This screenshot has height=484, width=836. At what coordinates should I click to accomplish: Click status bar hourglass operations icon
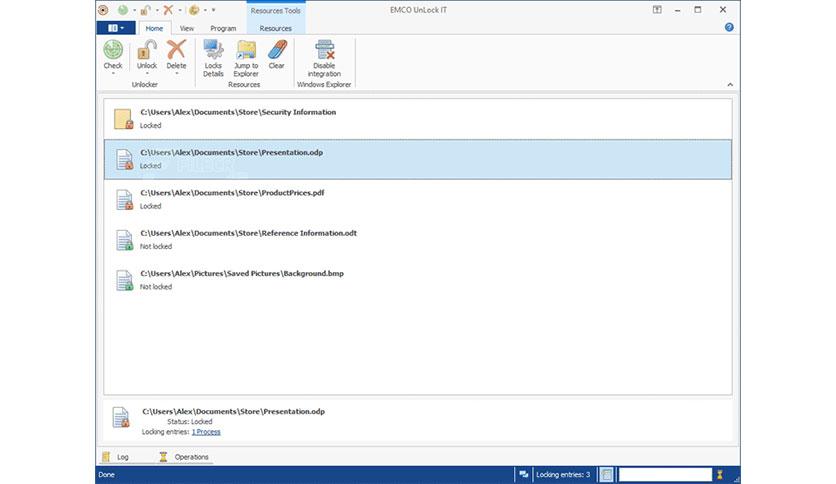(x=719, y=474)
